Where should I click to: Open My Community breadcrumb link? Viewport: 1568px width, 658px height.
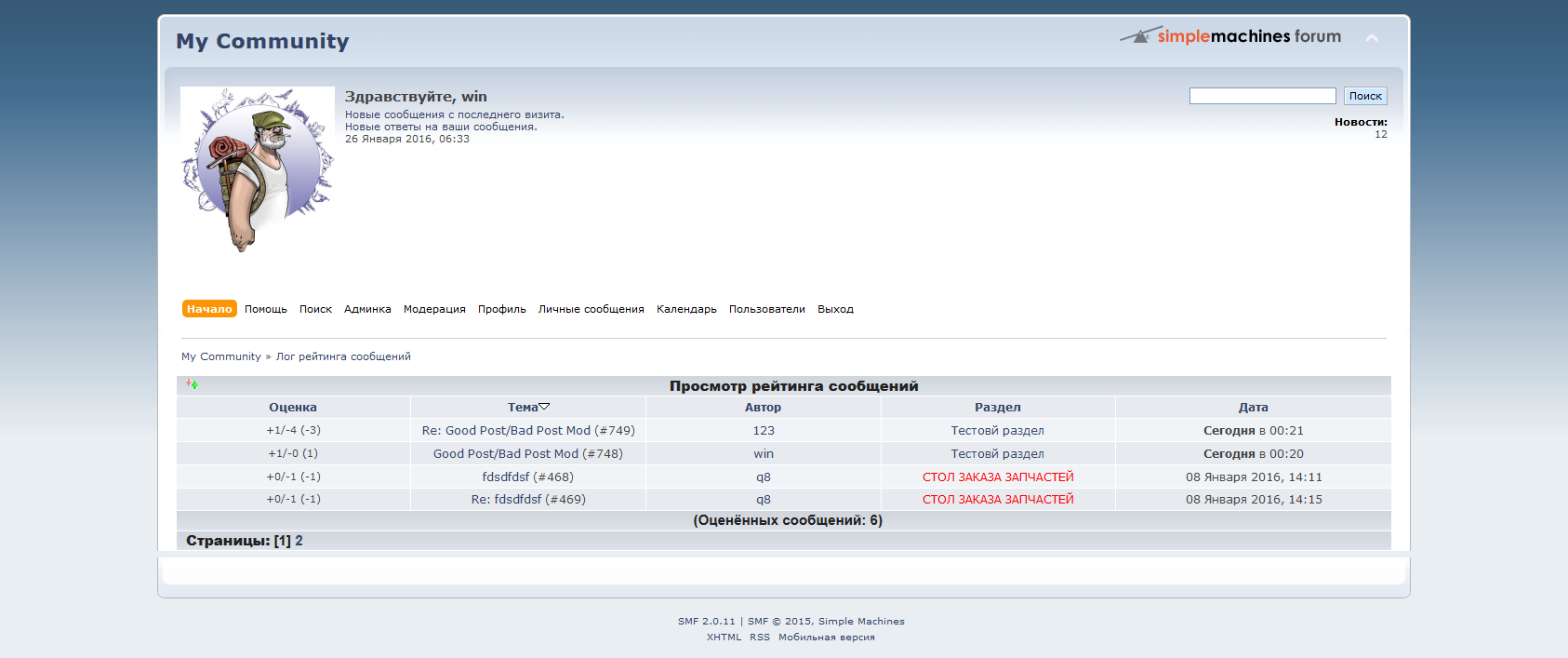coord(221,356)
